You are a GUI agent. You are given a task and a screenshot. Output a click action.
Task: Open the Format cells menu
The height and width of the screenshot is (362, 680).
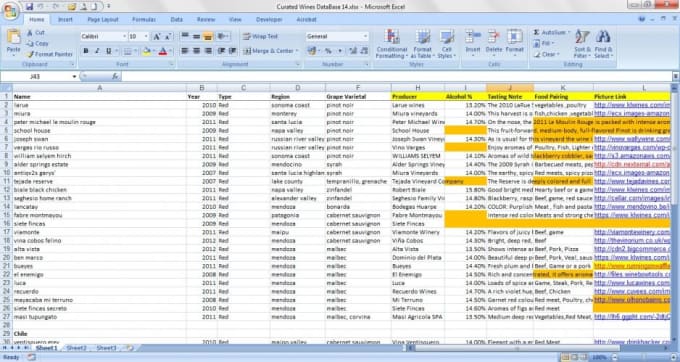pyautogui.click(x=514, y=42)
